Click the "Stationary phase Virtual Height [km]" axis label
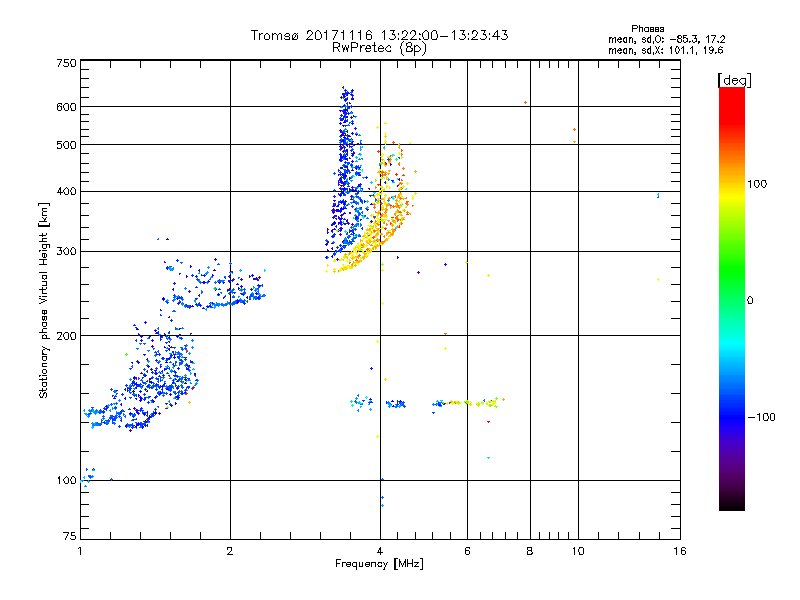This screenshot has height=600, width=800. pyautogui.click(x=43, y=300)
